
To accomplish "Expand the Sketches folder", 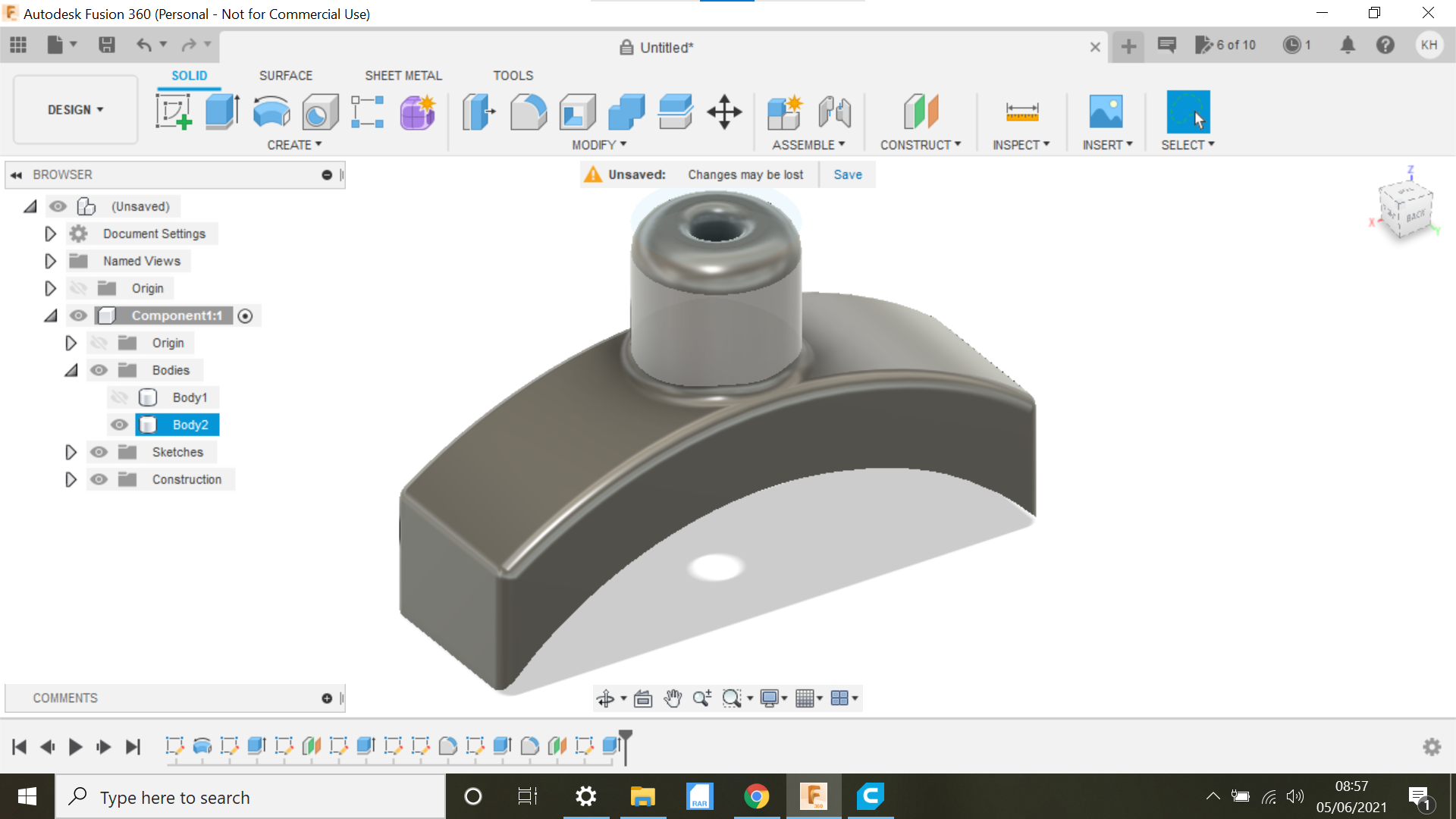I will coord(71,451).
